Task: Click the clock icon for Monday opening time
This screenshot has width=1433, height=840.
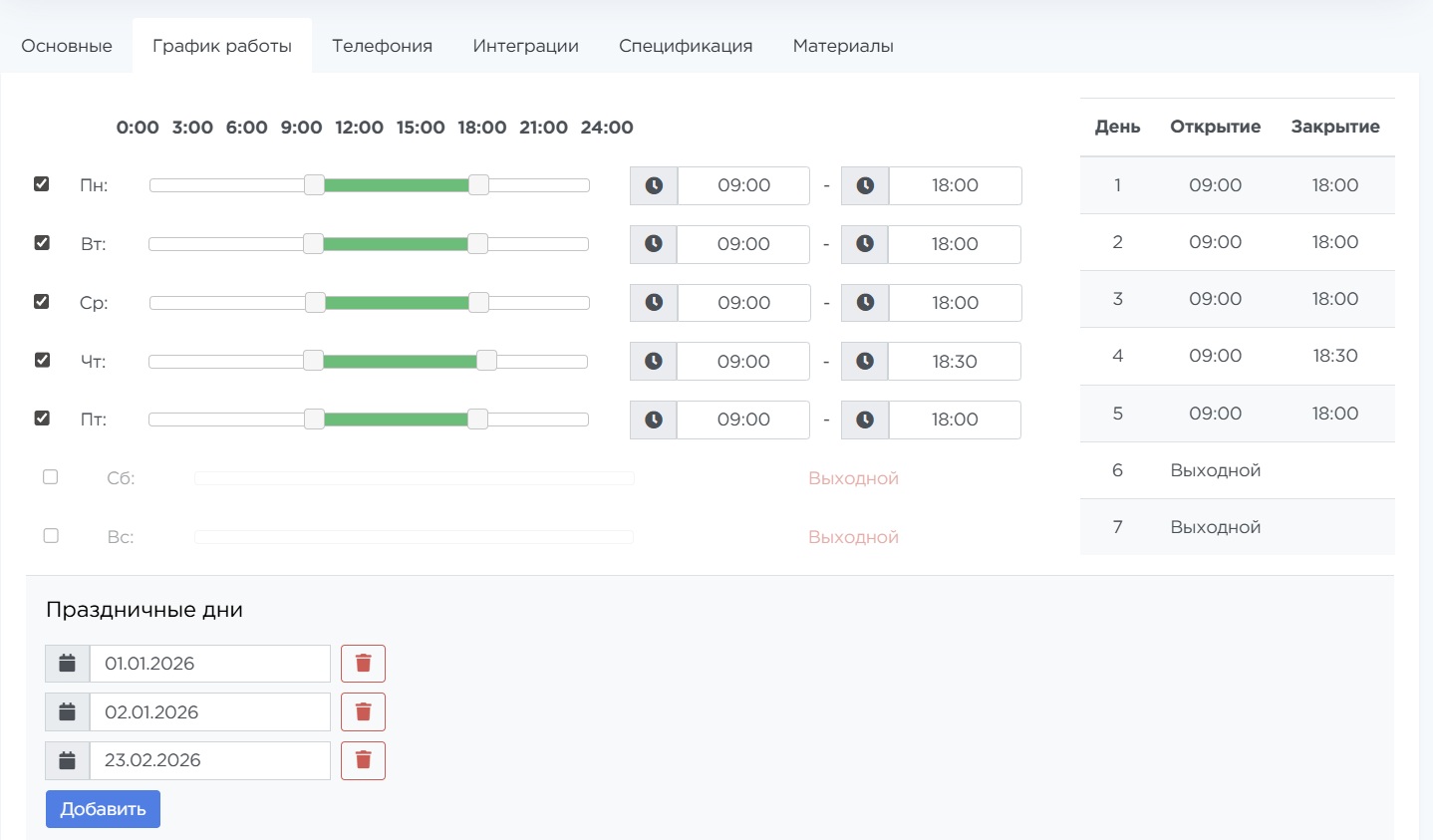Action: tap(654, 185)
